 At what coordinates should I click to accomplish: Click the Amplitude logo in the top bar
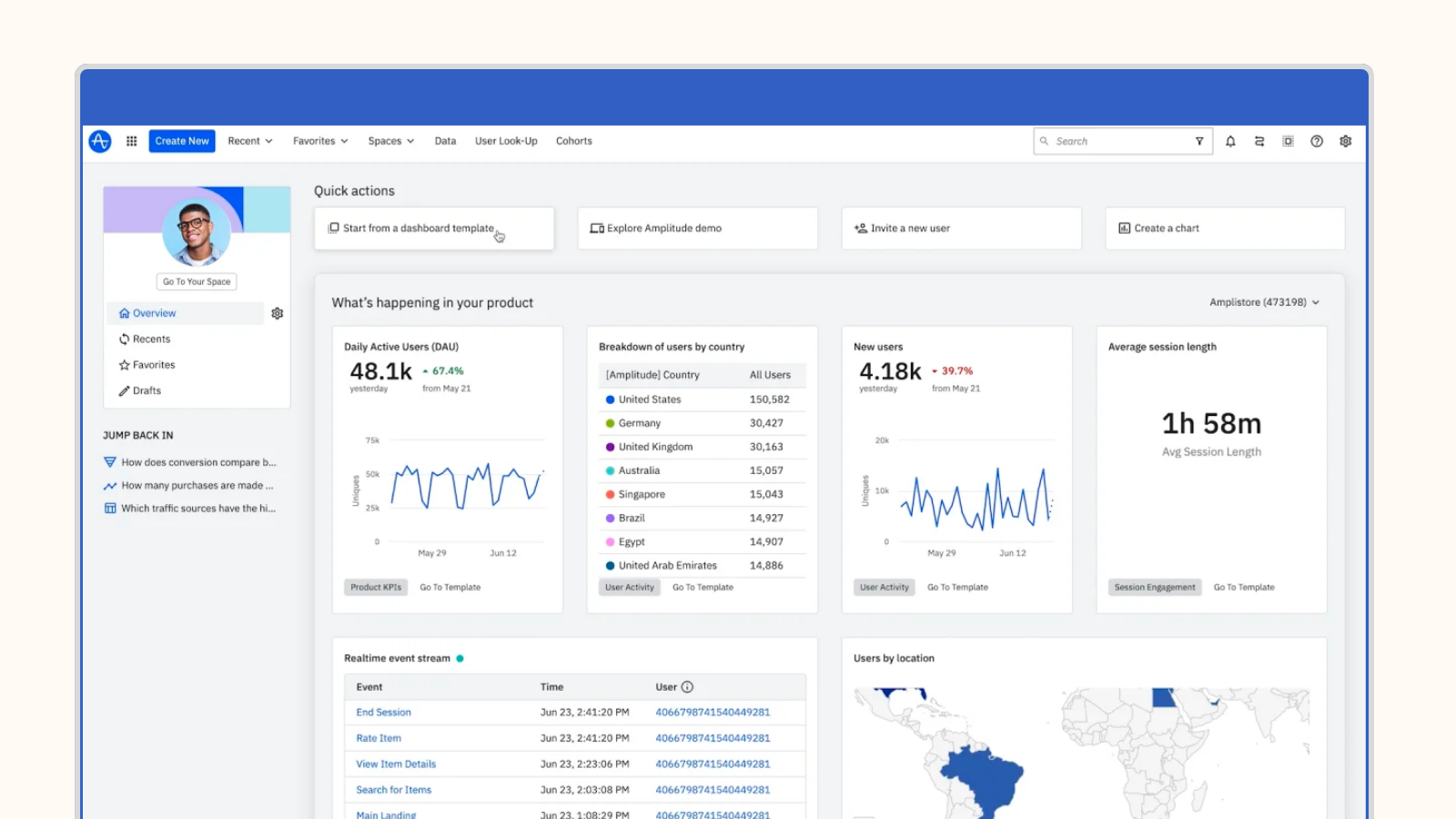[99, 141]
